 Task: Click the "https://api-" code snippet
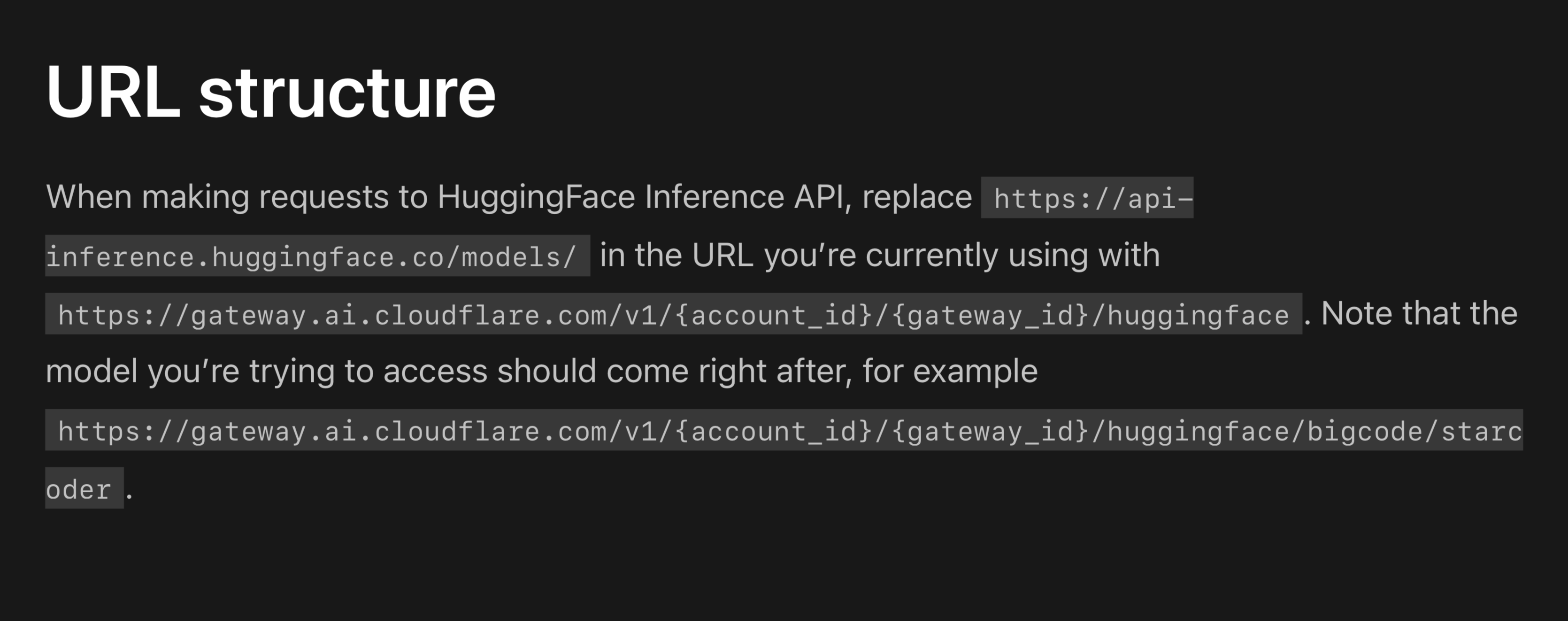point(1087,198)
